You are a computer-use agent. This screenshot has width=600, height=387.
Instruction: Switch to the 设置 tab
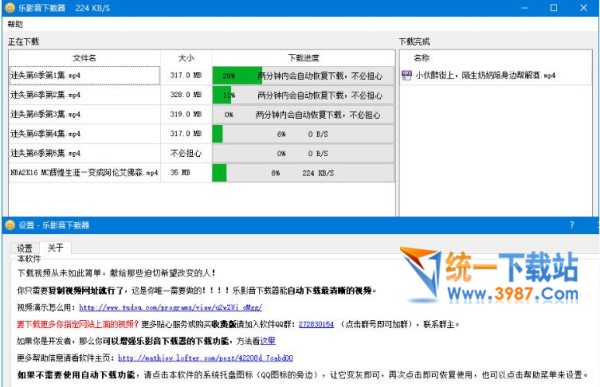[25, 248]
